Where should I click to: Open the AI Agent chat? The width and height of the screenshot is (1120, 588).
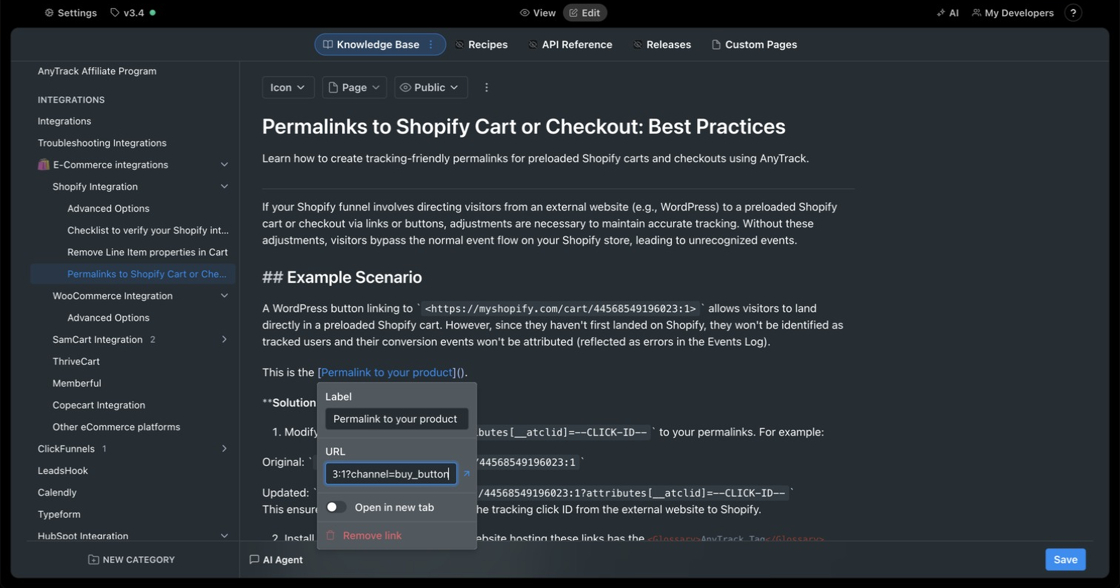(276, 560)
